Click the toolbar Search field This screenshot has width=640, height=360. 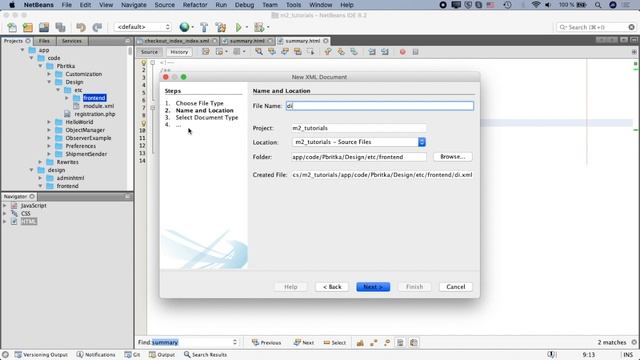[x=596, y=27]
